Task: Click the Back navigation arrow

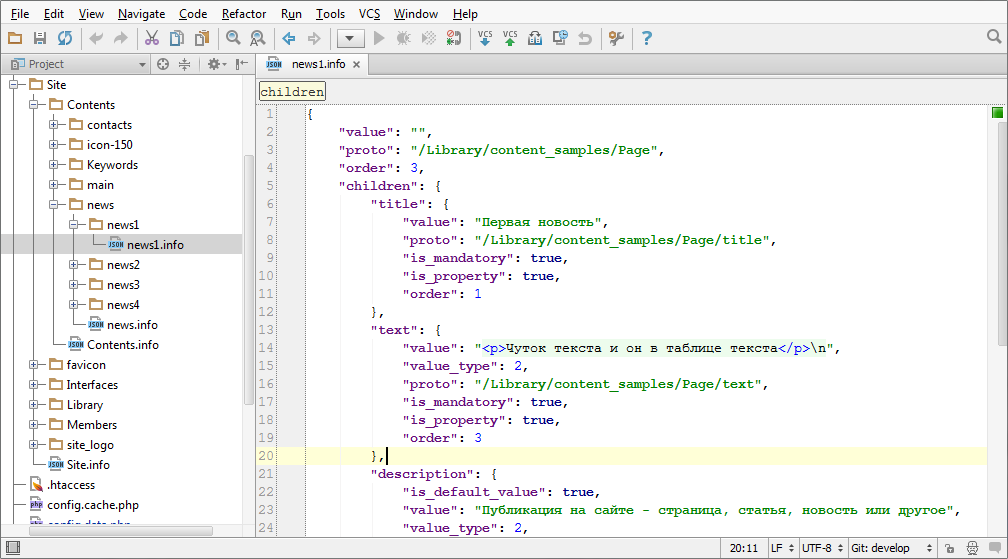Action: 289,38
